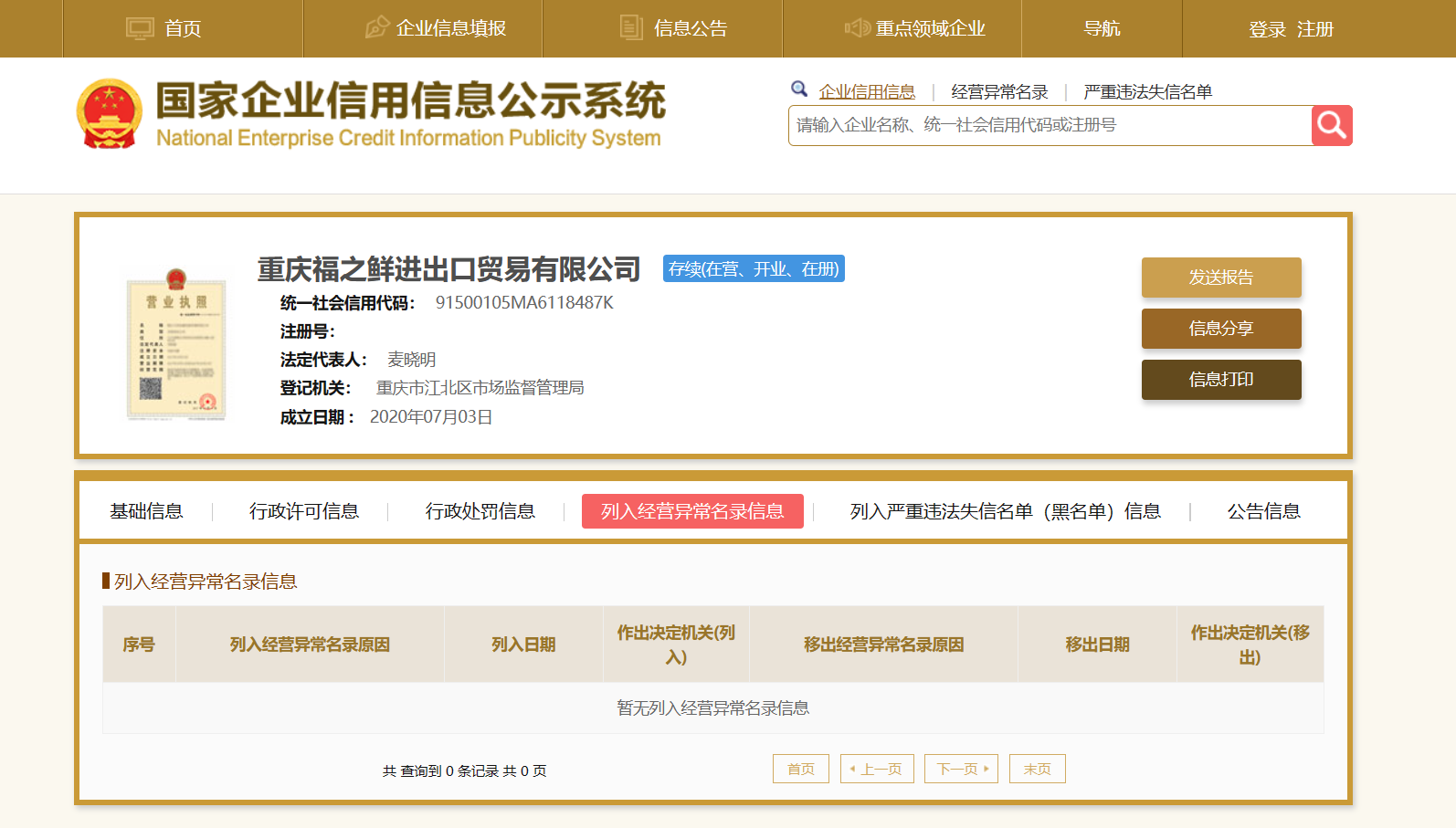1456x828 pixels.
Task: Click the establishment date 2020年07月03日
Action: click(x=431, y=417)
